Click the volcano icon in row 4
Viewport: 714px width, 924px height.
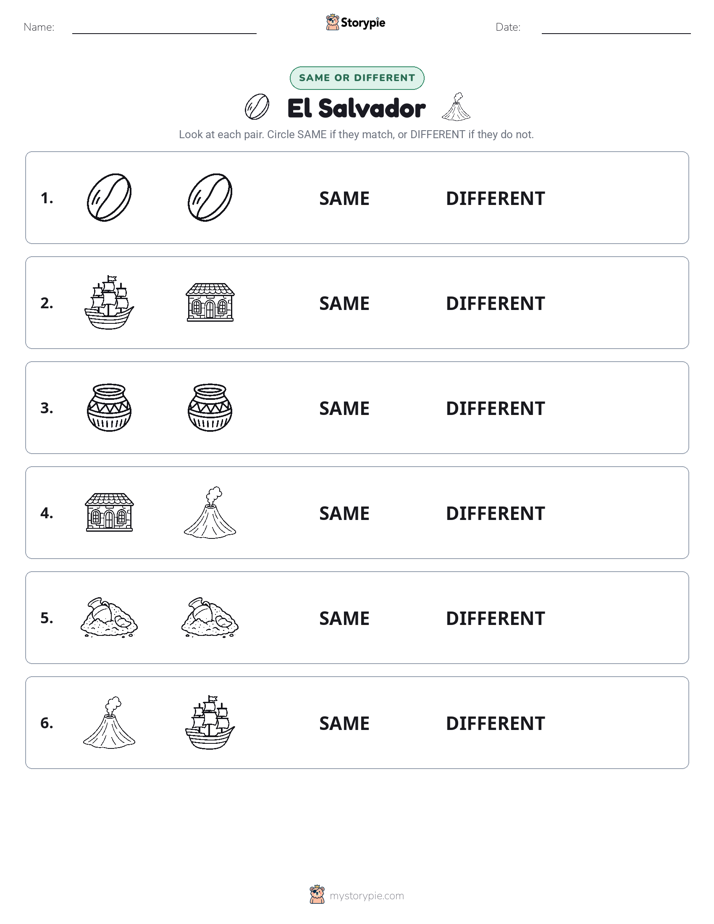click(210, 513)
